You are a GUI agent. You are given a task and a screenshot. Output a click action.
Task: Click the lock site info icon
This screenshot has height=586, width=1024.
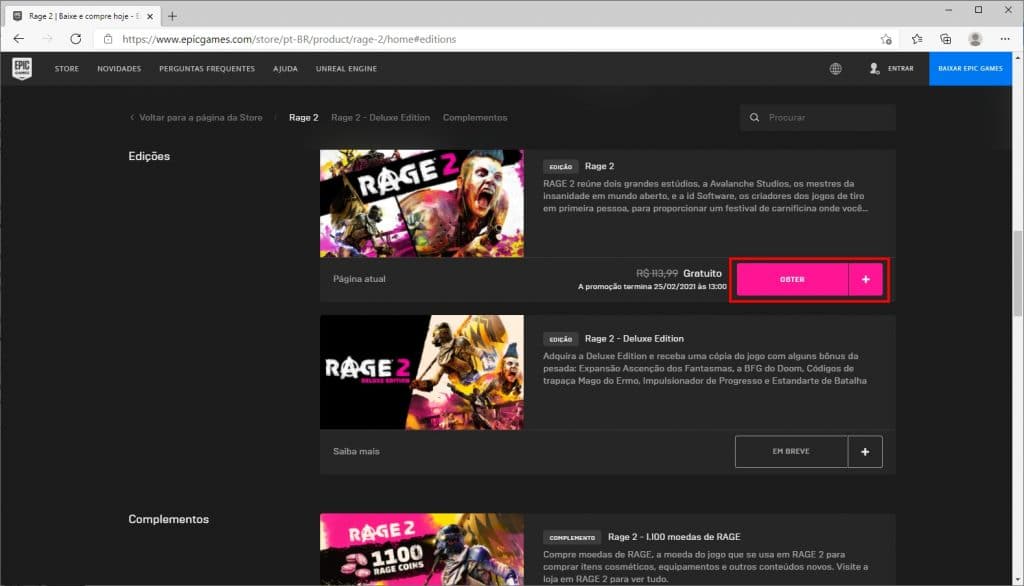[108, 39]
